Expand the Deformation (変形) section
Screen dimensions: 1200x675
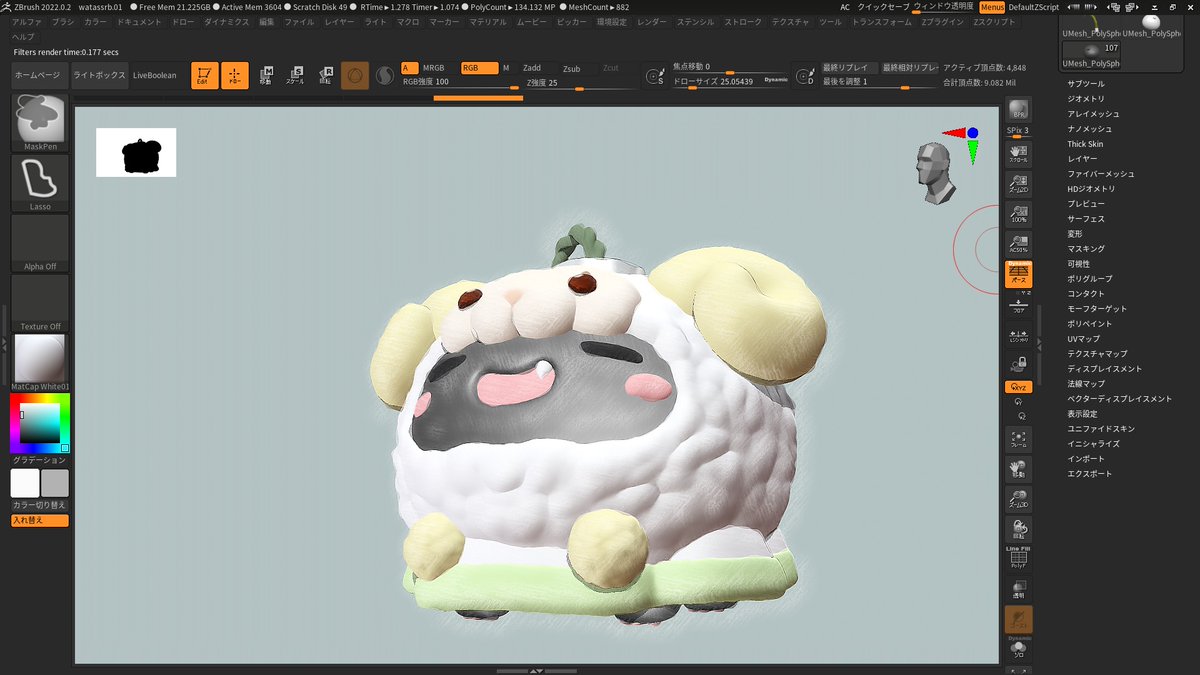coord(1075,234)
